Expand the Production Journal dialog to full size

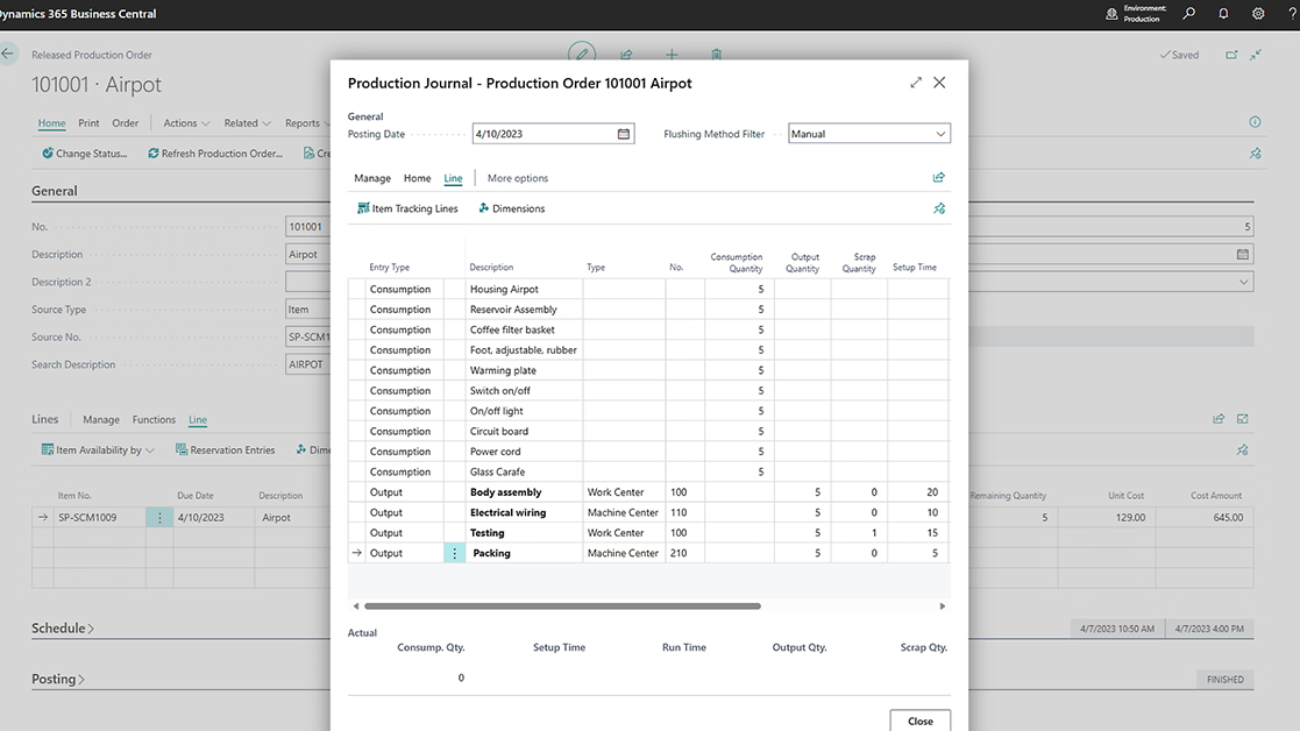[915, 83]
